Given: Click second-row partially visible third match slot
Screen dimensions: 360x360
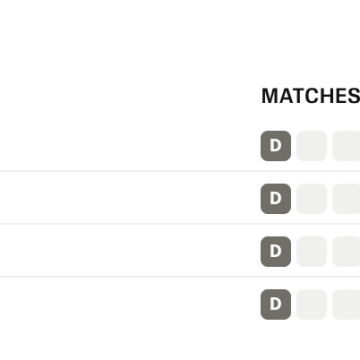Looking at the screenshot, I should tap(346, 199).
